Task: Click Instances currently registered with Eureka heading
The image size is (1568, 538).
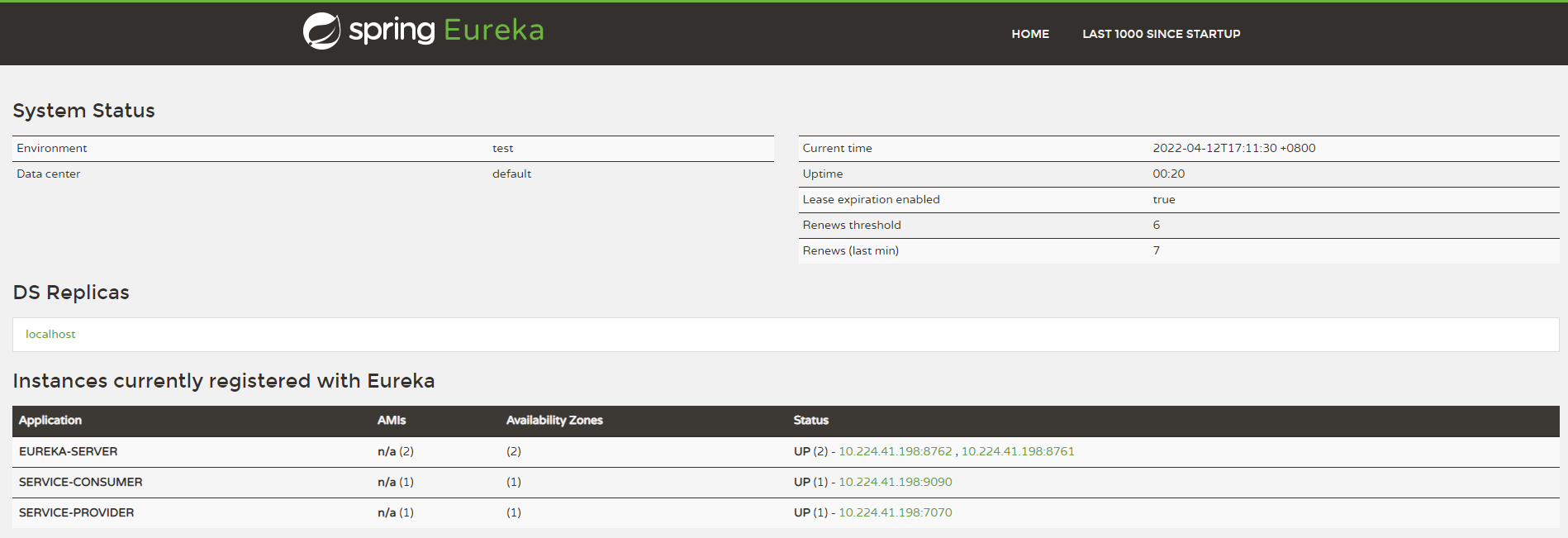Action: click(224, 381)
